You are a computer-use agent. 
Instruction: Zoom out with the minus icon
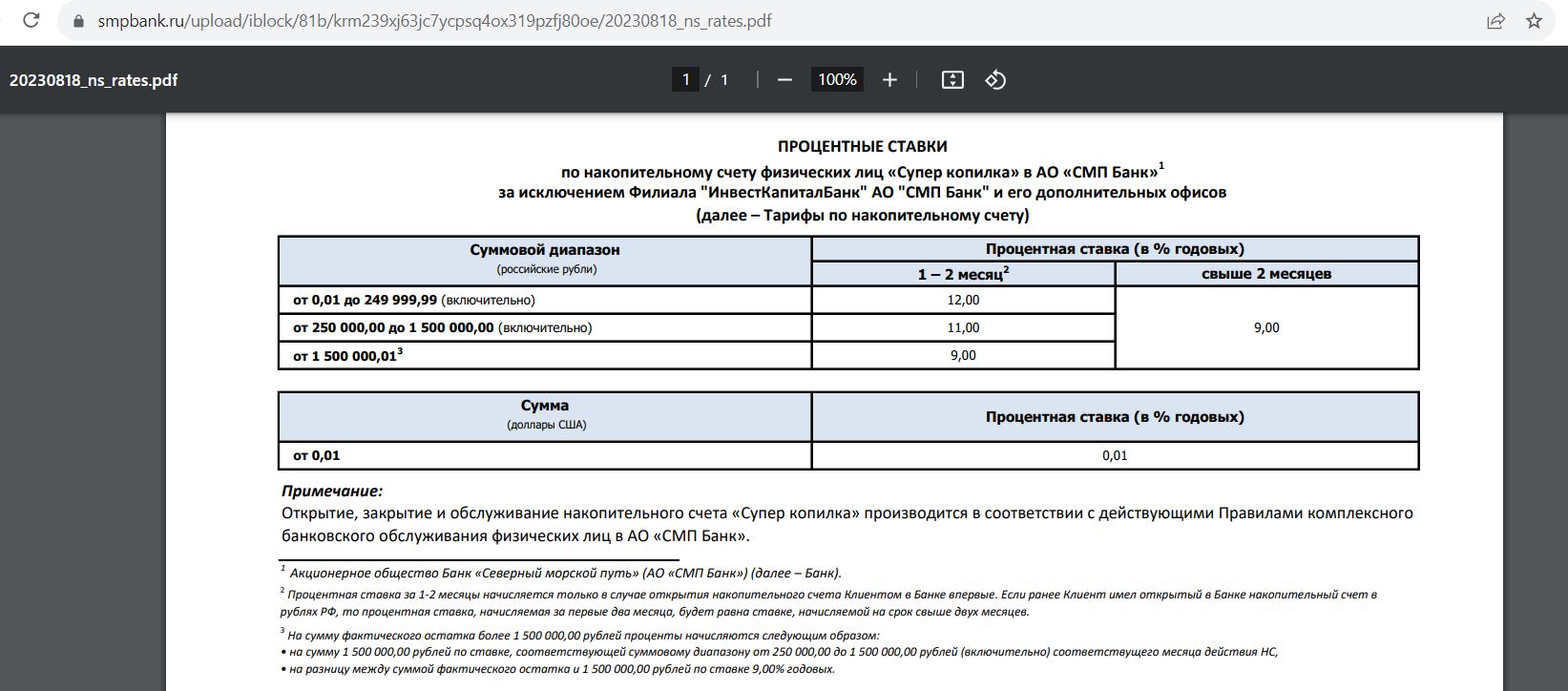[784, 80]
